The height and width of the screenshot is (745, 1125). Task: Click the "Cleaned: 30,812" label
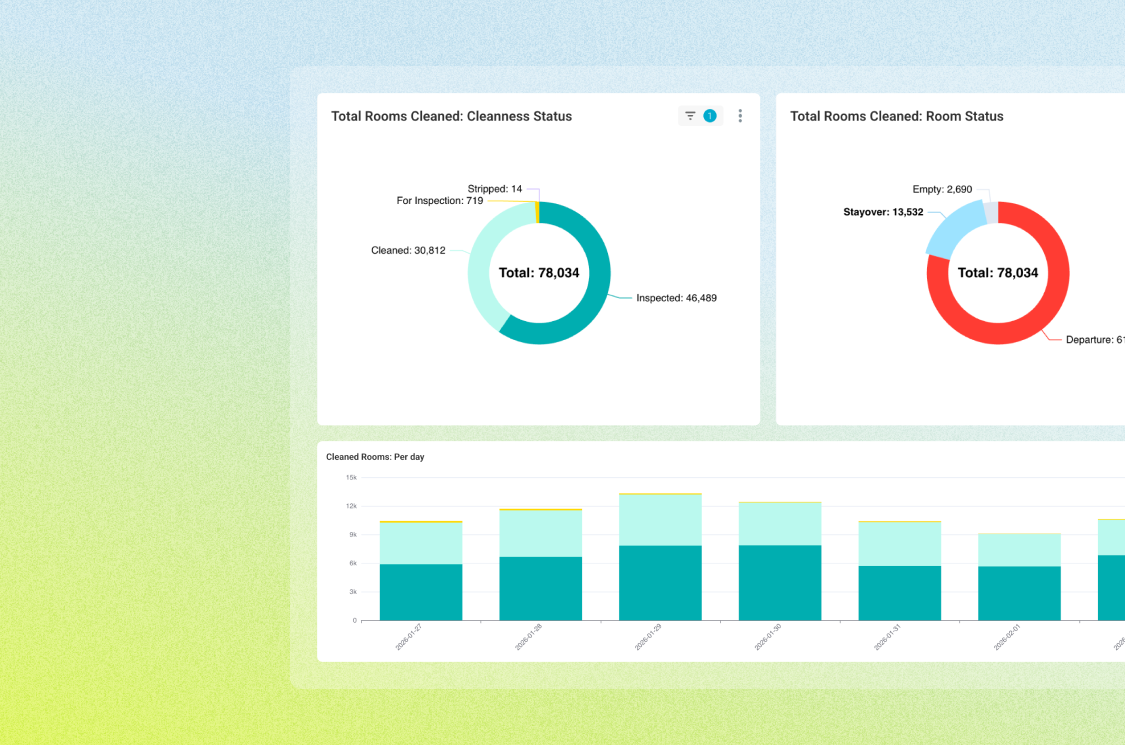coord(410,250)
